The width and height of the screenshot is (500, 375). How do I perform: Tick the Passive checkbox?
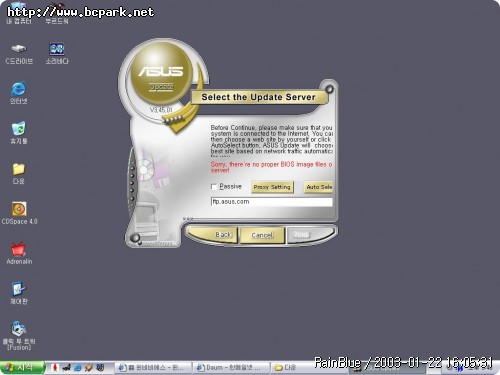coord(214,187)
